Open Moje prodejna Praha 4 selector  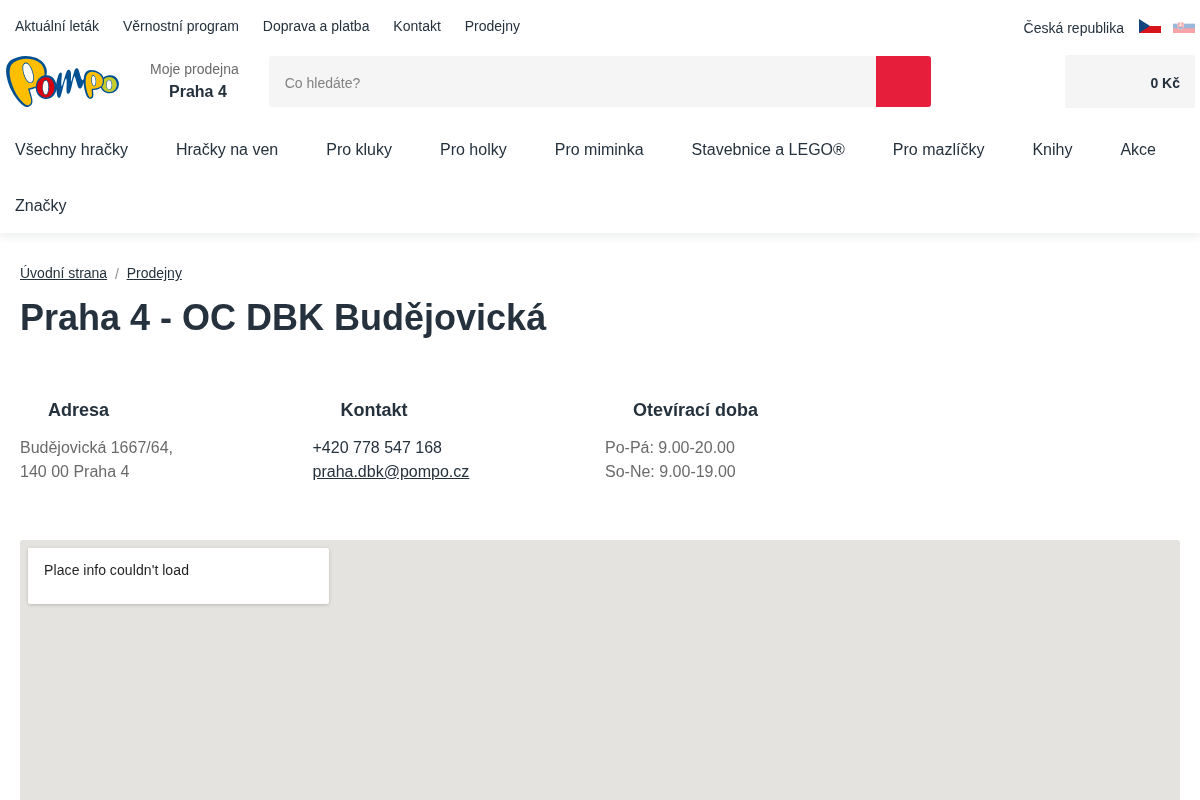click(x=194, y=81)
